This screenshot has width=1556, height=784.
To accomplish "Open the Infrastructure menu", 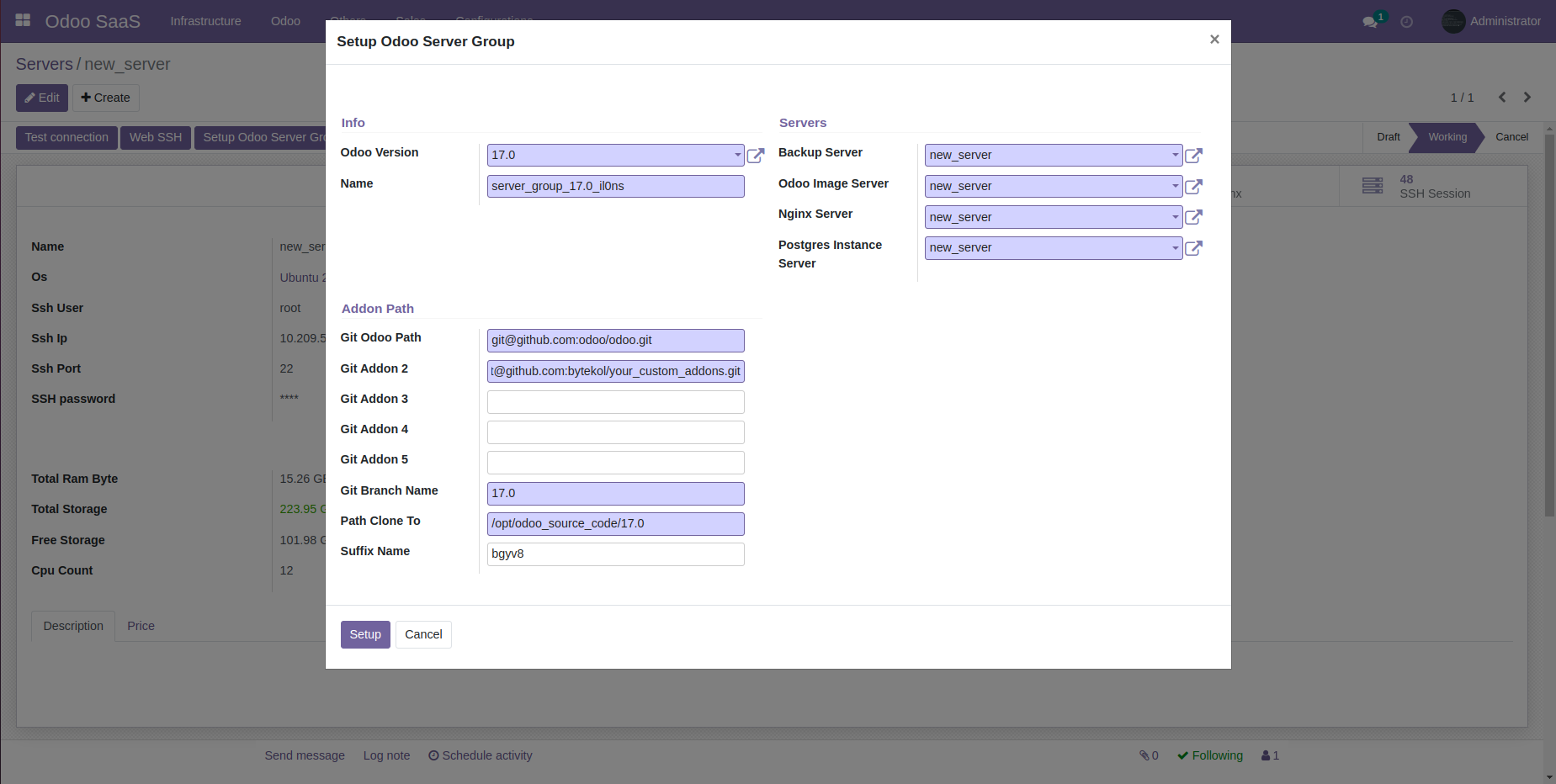I will tap(205, 21).
